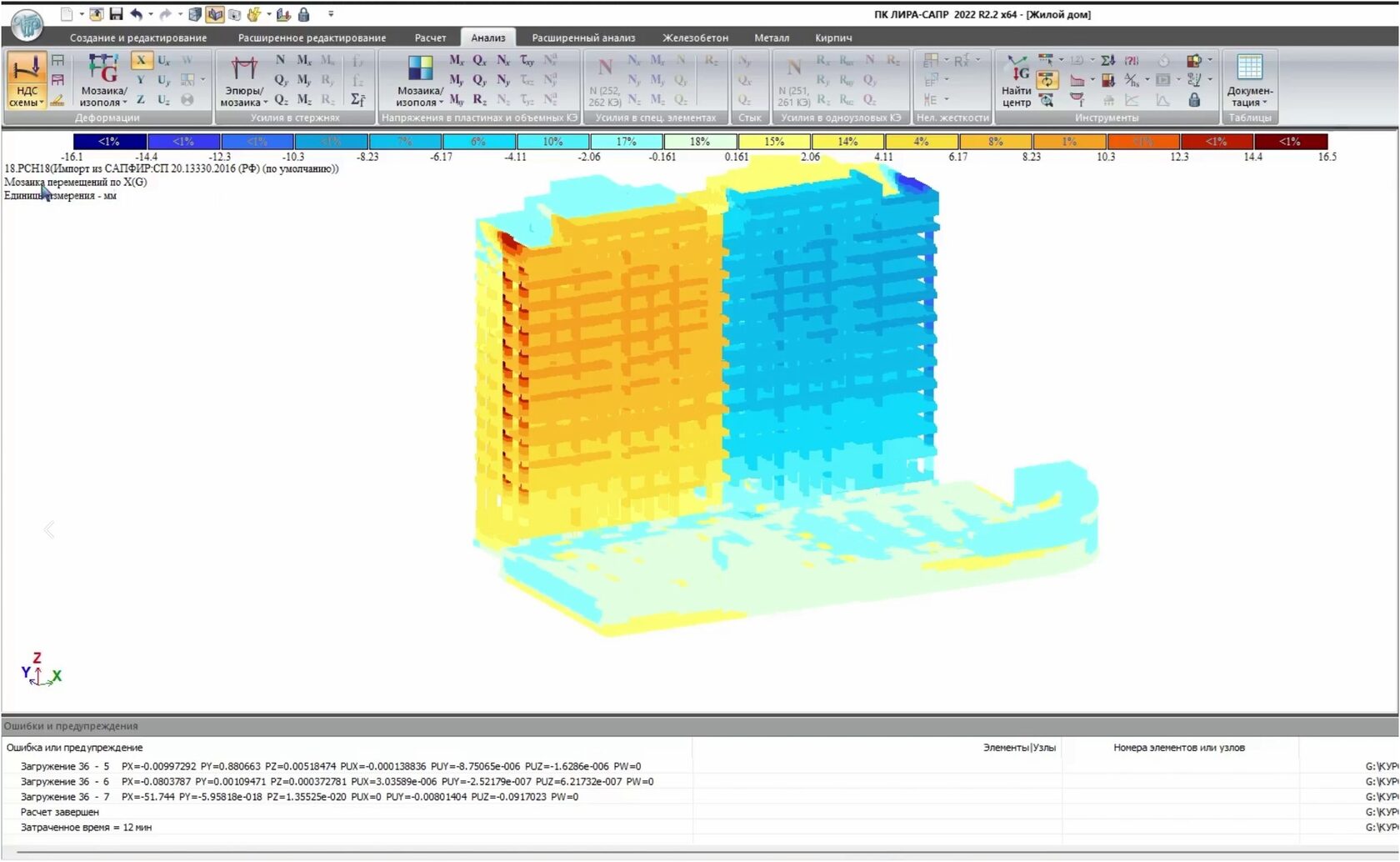Show reaction Rz in plates
Screen dimensions: 1400x862
(480, 100)
